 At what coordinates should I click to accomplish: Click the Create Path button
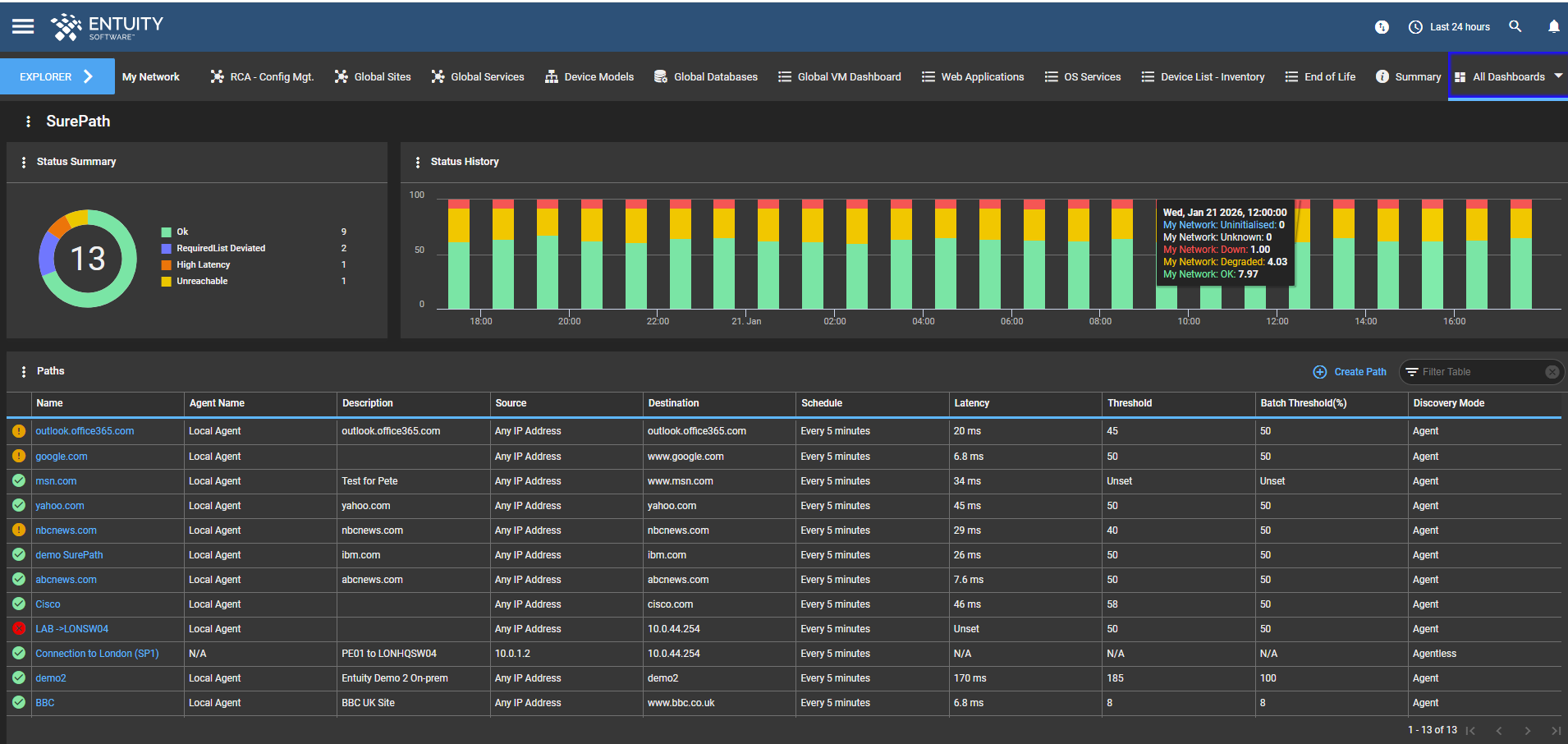(x=1350, y=372)
